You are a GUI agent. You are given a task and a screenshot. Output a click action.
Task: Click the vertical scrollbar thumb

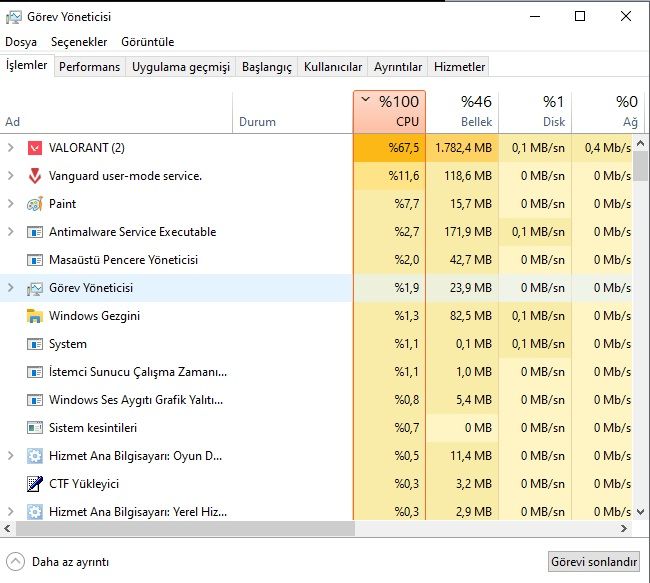coord(640,166)
